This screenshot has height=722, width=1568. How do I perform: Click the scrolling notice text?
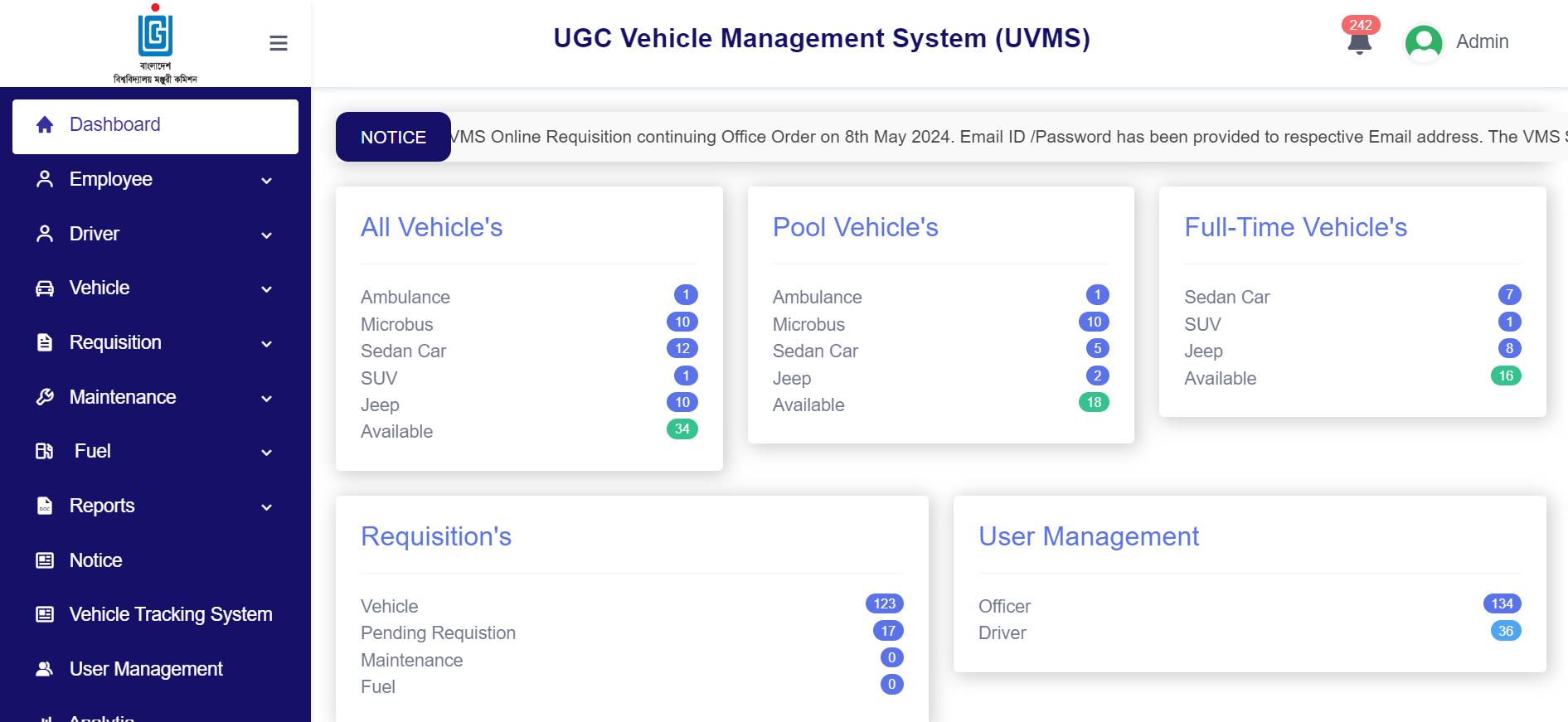[1007, 137]
